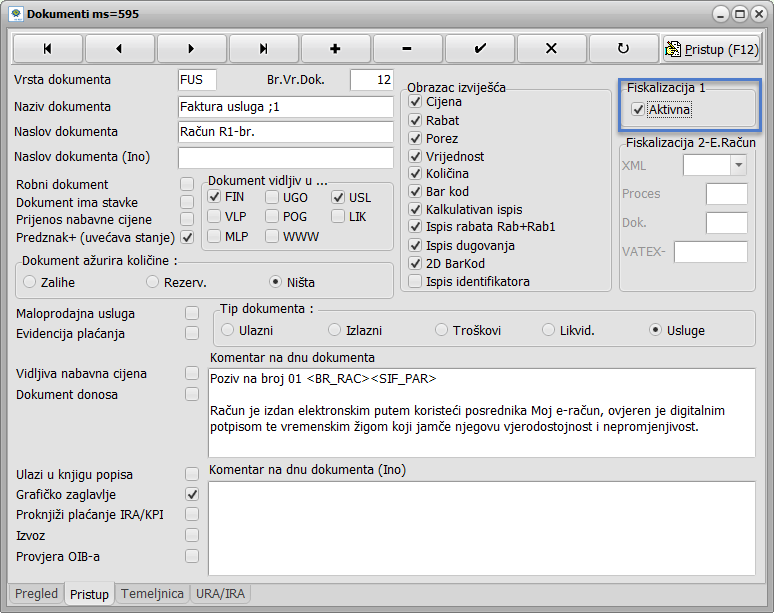The height and width of the screenshot is (613, 774).
Task: Refresh data with the reload button
Action: point(623,48)
